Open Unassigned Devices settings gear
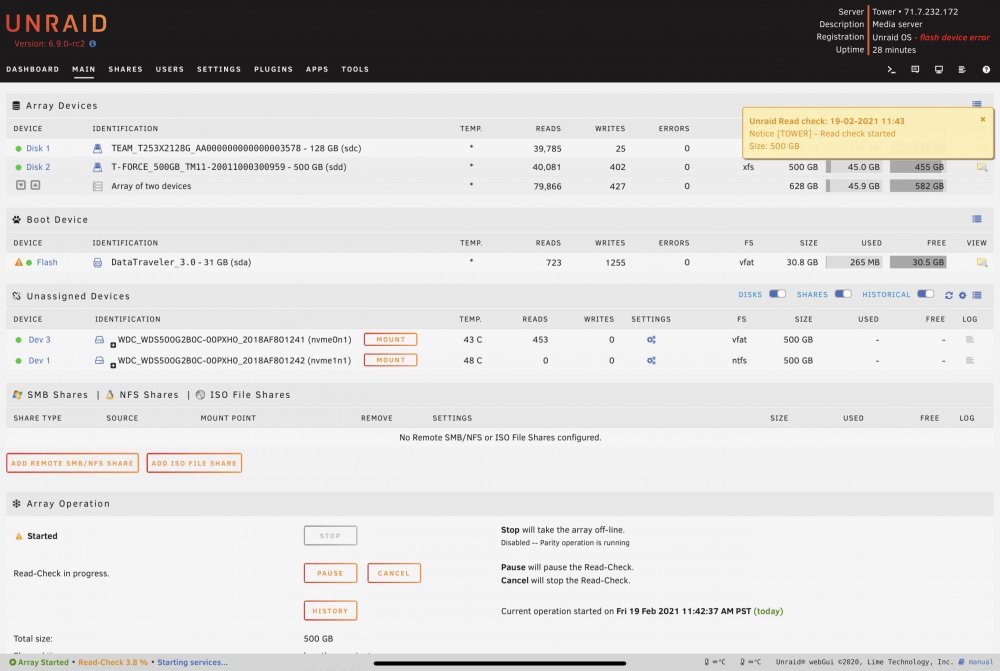Image resolution: width=1000 pixels, height=671 pixels. [962, 295]
